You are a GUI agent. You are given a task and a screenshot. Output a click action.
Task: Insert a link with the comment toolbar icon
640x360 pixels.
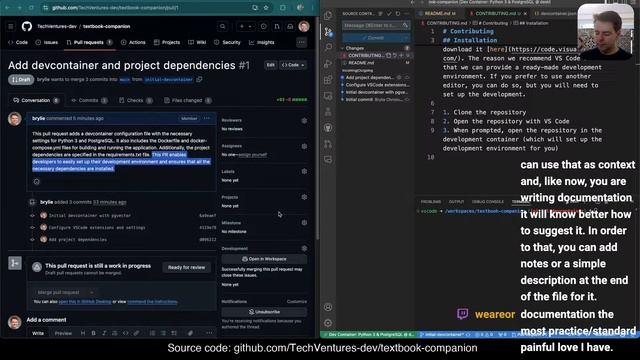[x=136, y=333]
